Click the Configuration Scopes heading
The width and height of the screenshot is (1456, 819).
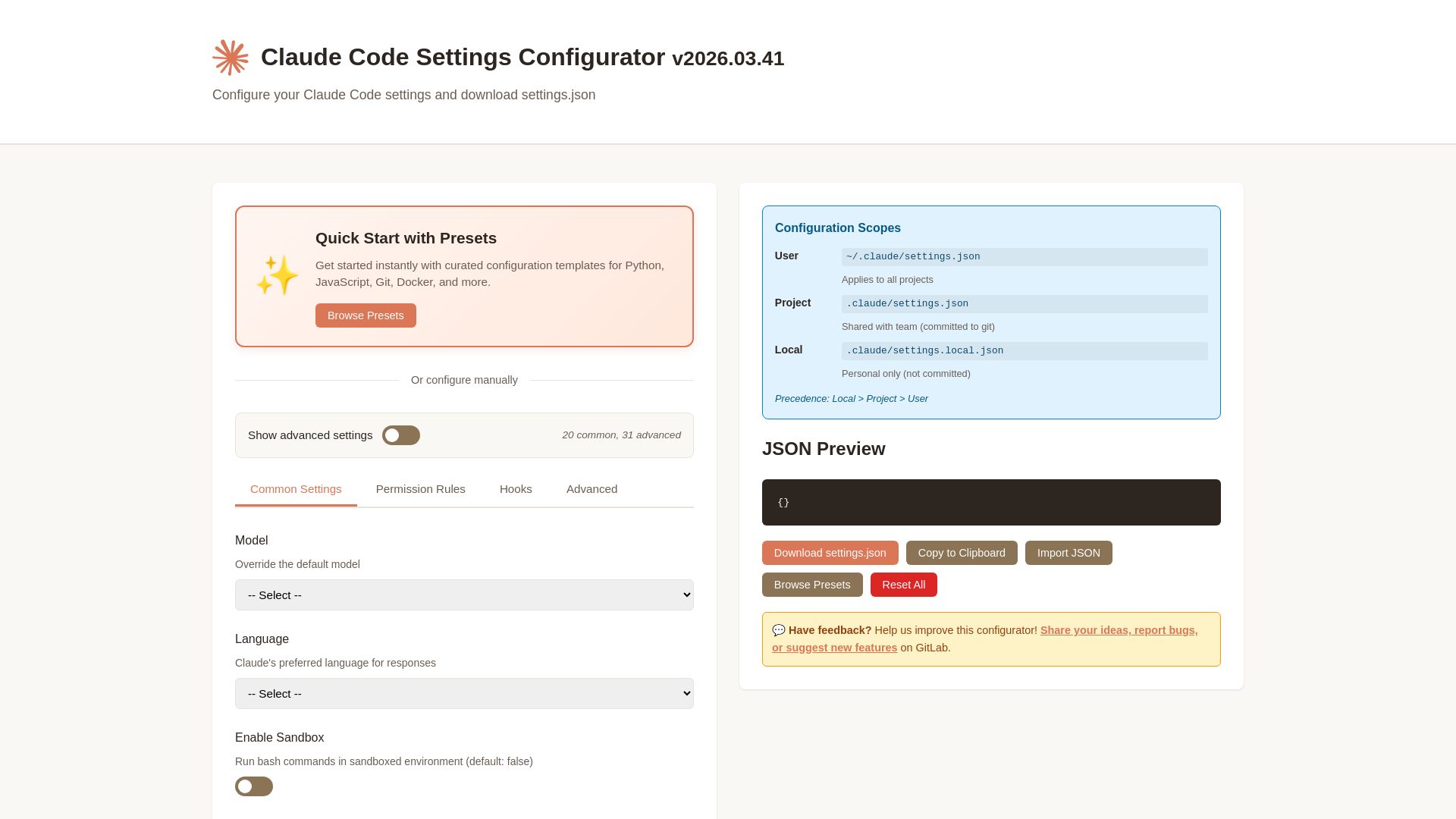[838, 228]
